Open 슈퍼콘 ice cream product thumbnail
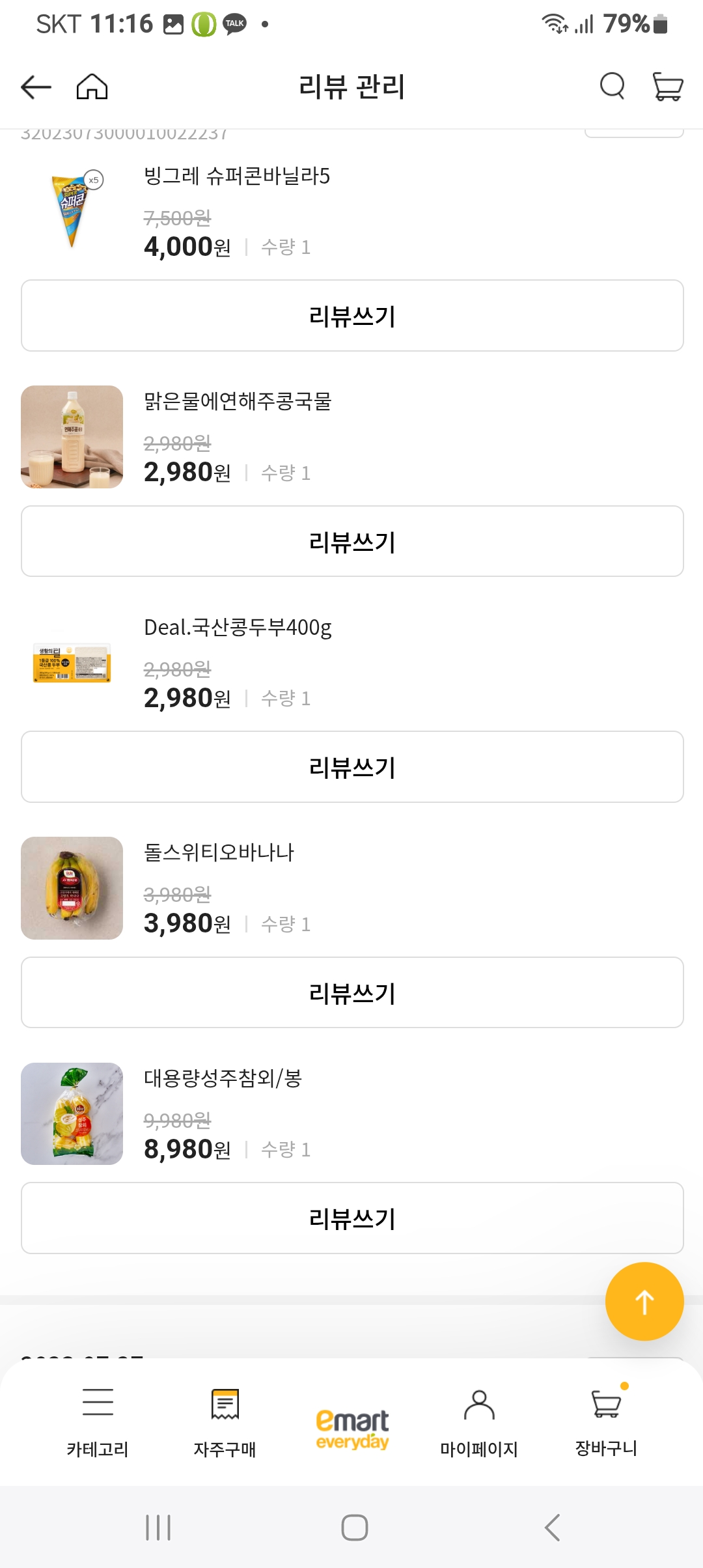 point(72,210)
